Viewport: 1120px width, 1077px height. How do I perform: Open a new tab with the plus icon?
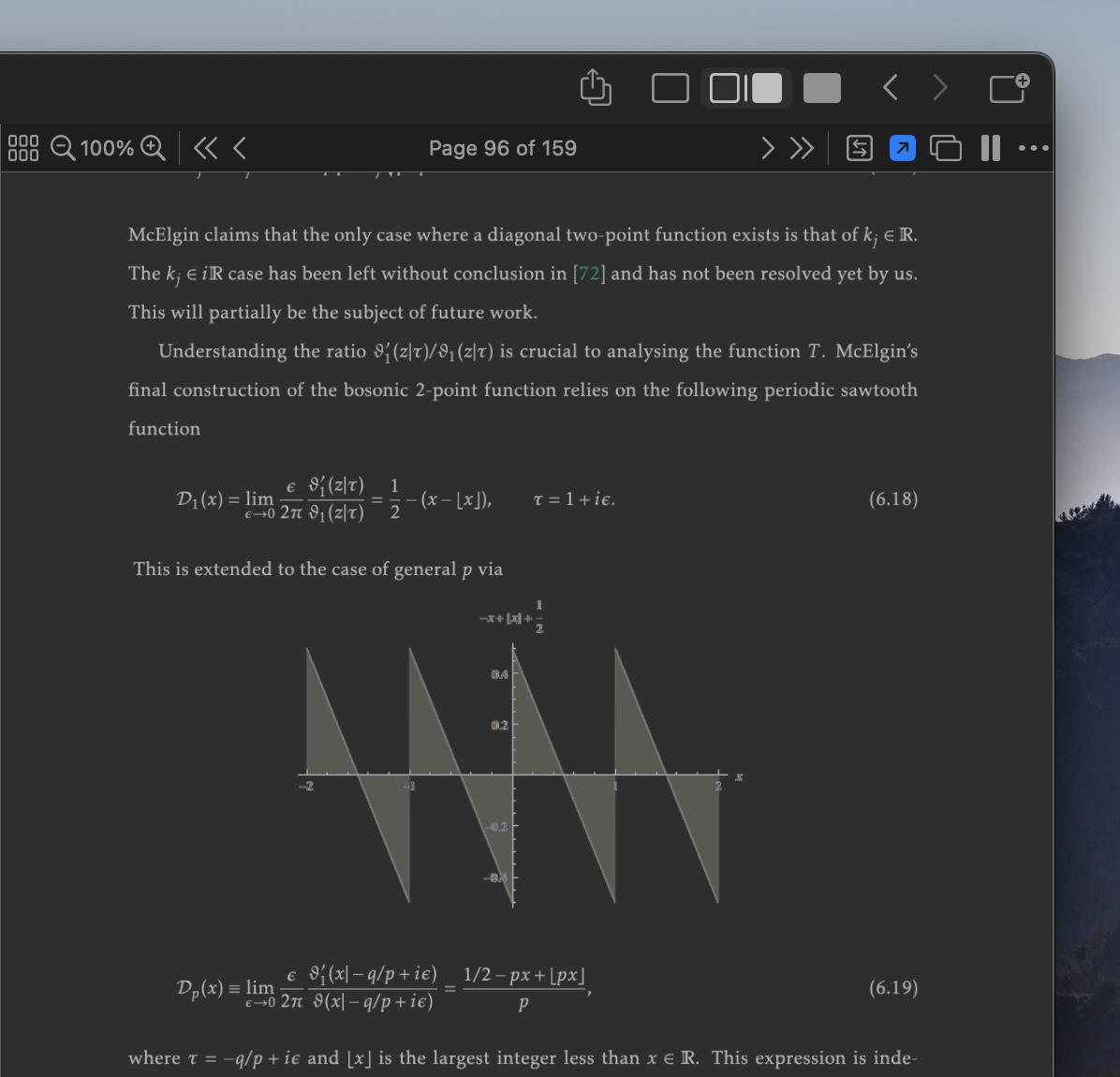pos(1009,88)
